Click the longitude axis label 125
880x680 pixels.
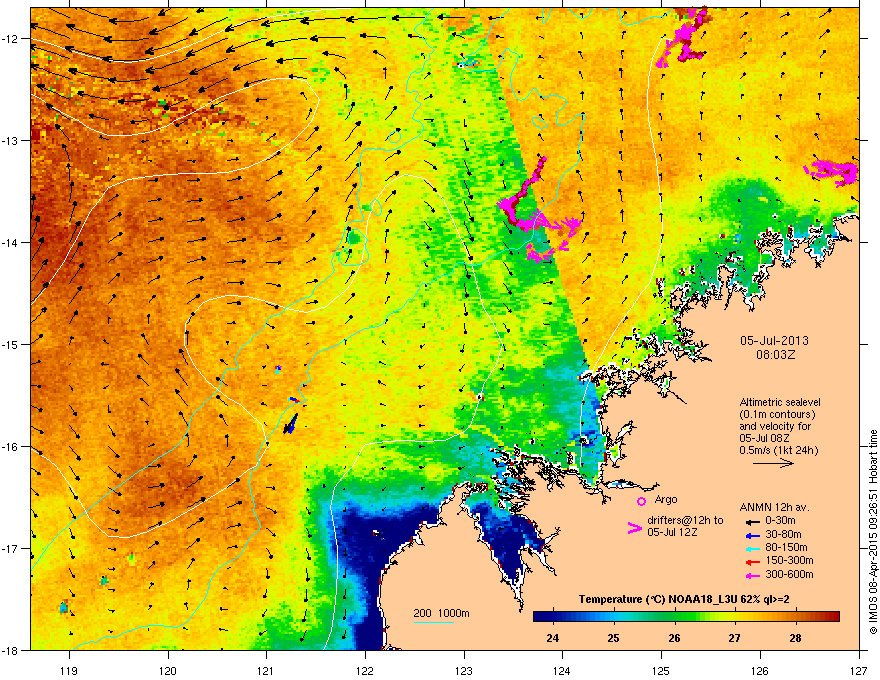pyautogui.click(x=661, y=670)
